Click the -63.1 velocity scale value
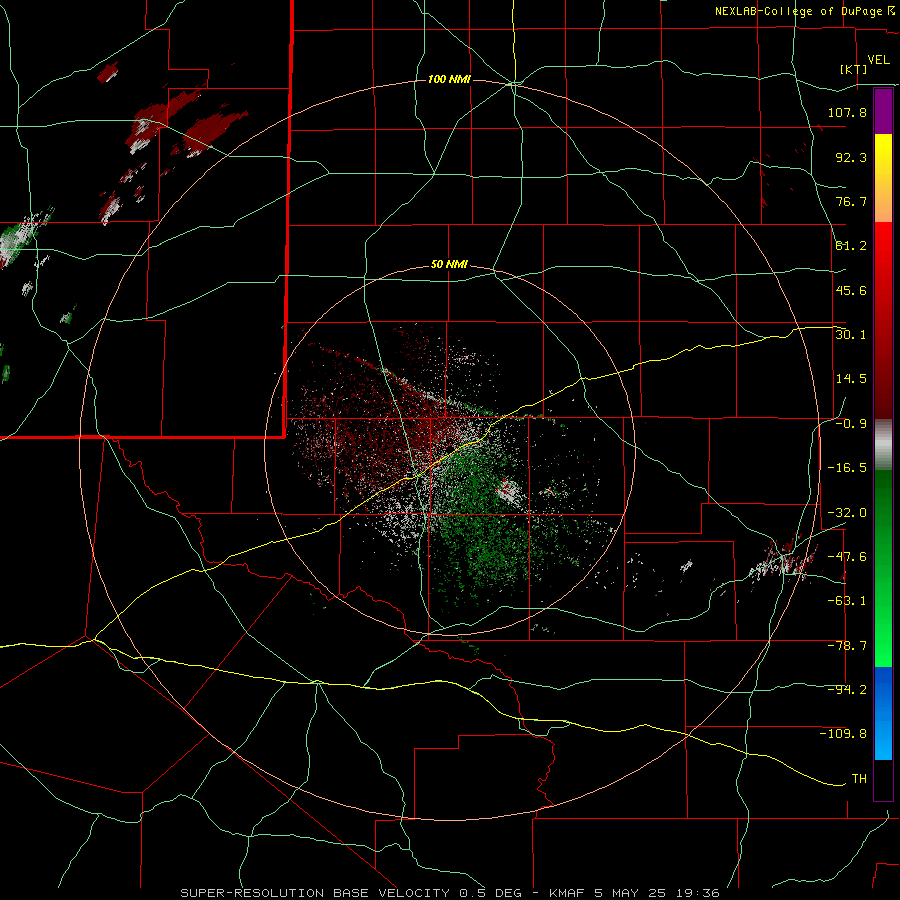 click(x=847, y=601)
